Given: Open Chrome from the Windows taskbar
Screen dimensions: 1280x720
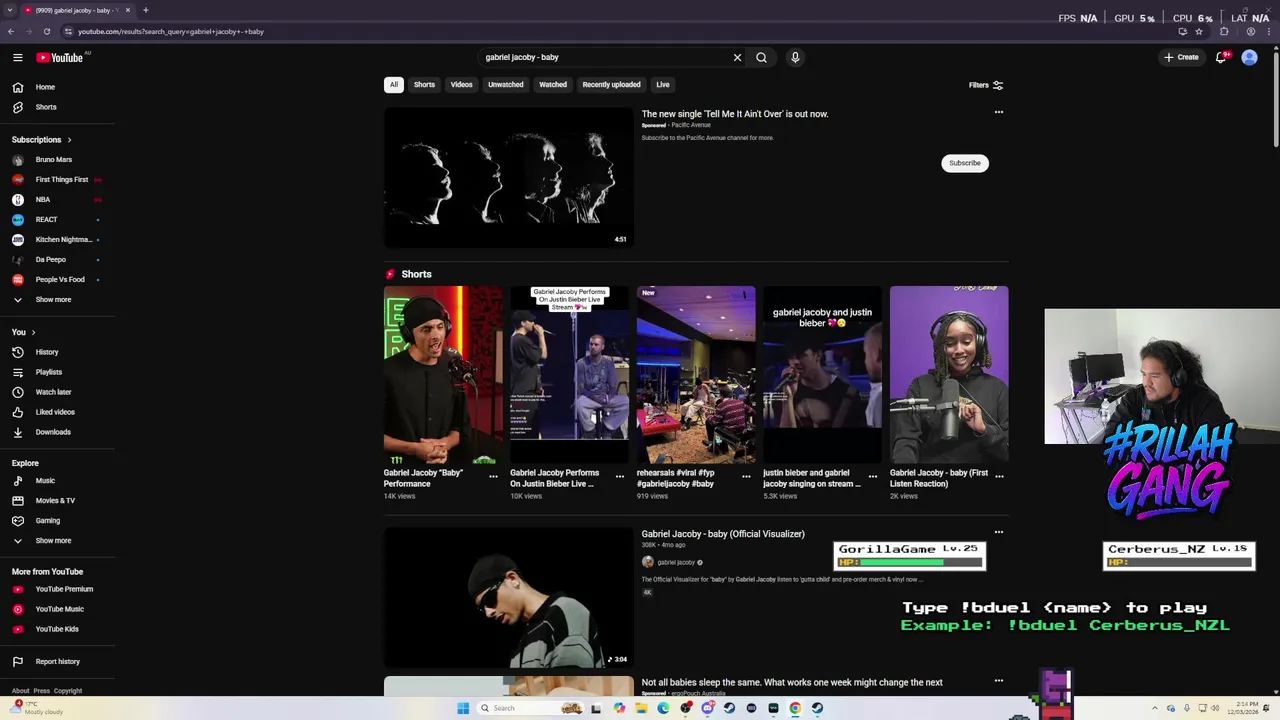Looking at the screenshot, I should pyautogui.click(x=795, y=708).
